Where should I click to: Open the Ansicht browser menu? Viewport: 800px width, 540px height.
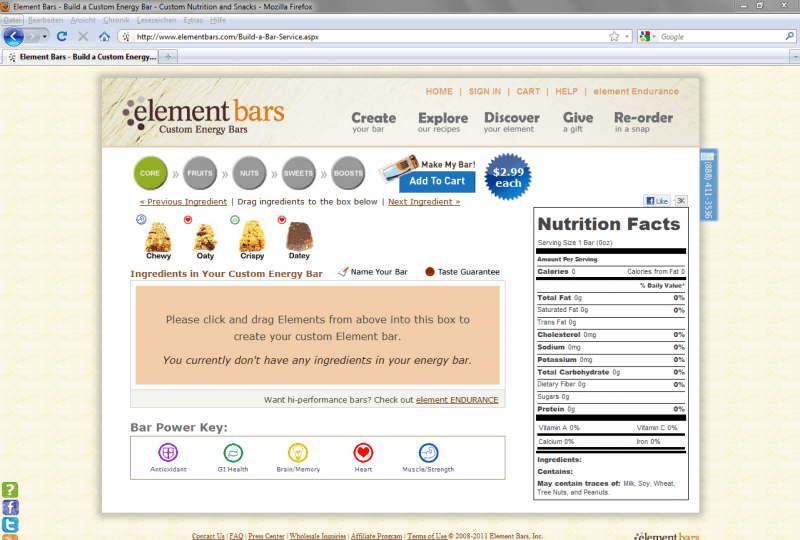pyautogui.click(x=83, y=20)
